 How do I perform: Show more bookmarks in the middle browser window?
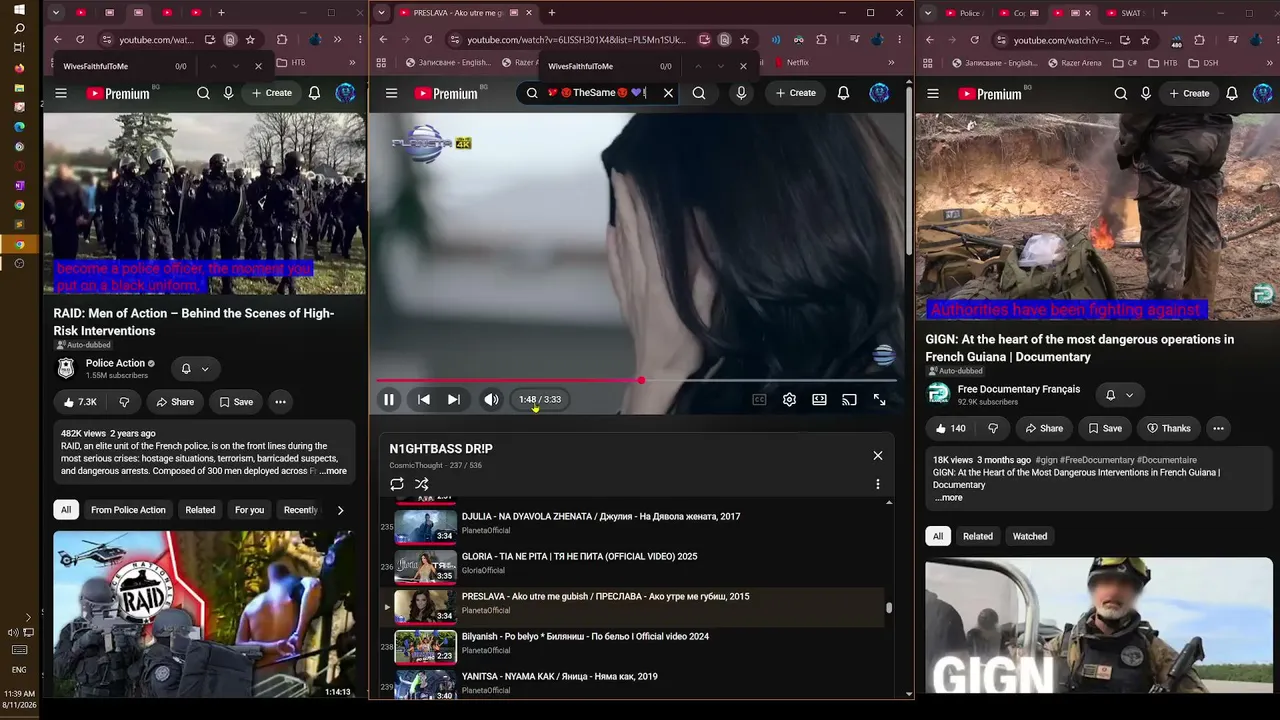891,62
